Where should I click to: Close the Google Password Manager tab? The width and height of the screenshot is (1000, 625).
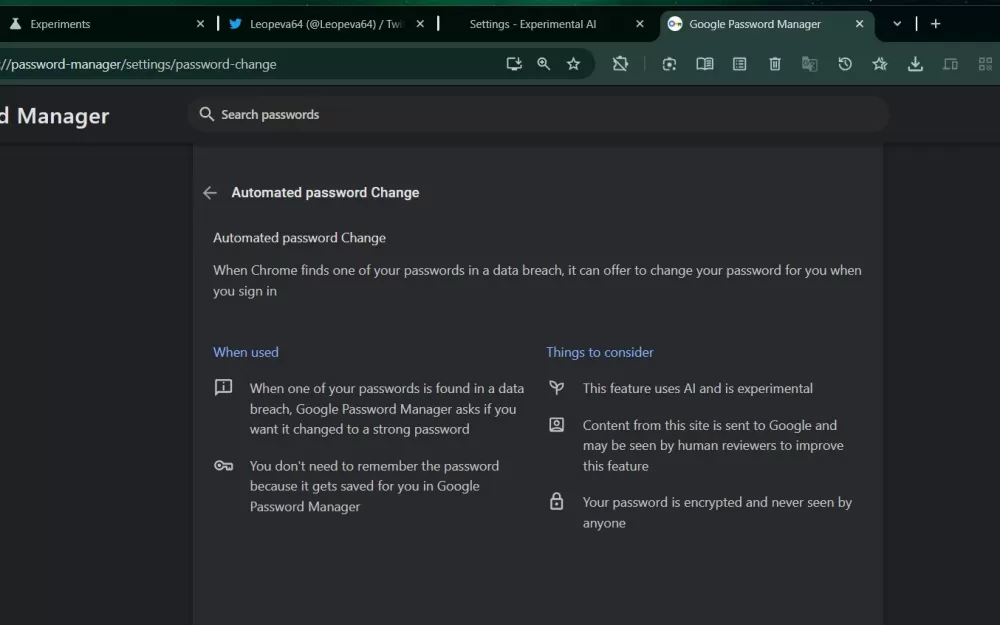coord(860,24)
